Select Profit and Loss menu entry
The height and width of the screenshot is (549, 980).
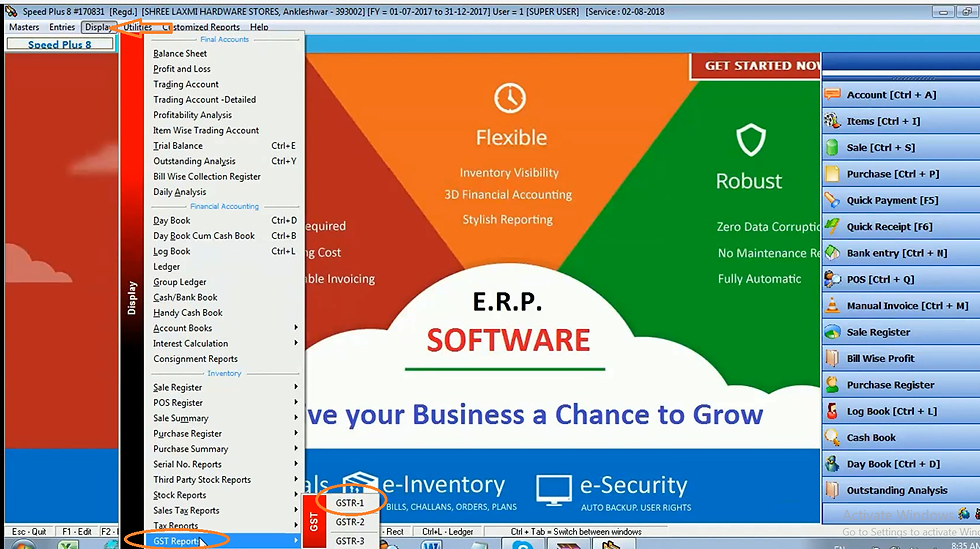[x=182, y=69]
